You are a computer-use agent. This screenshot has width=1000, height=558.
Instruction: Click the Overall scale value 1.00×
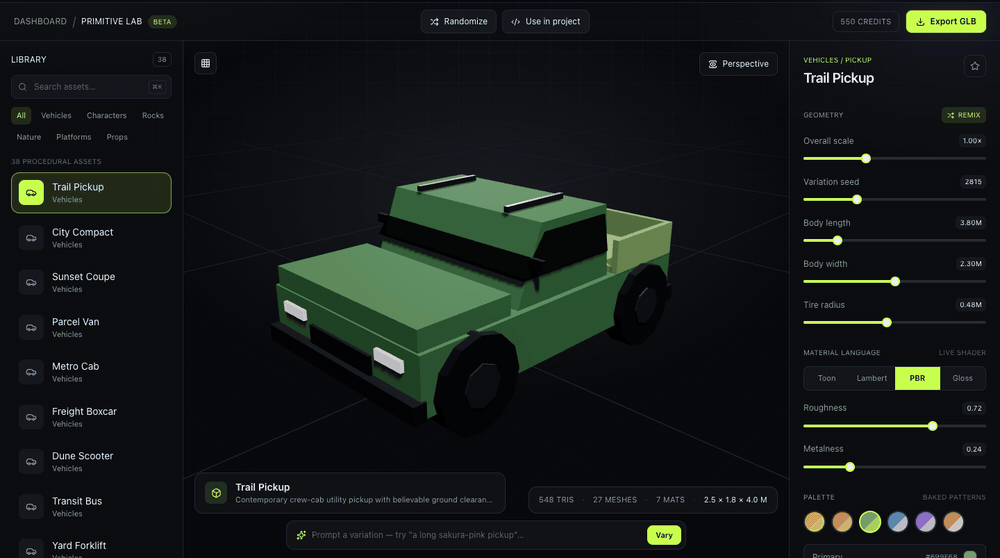click(x=972, y=141)
